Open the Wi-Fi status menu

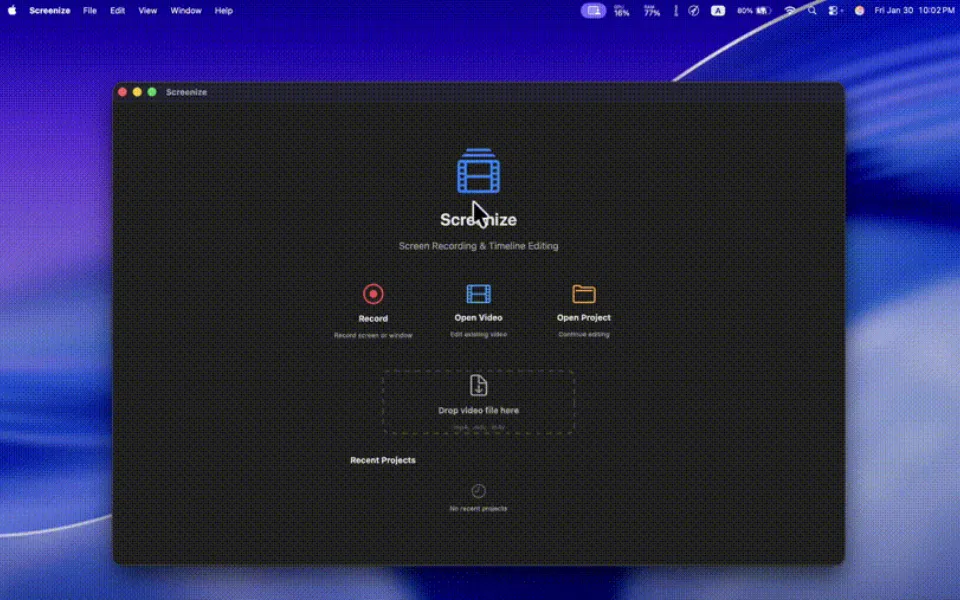click(x=790, y=10)
